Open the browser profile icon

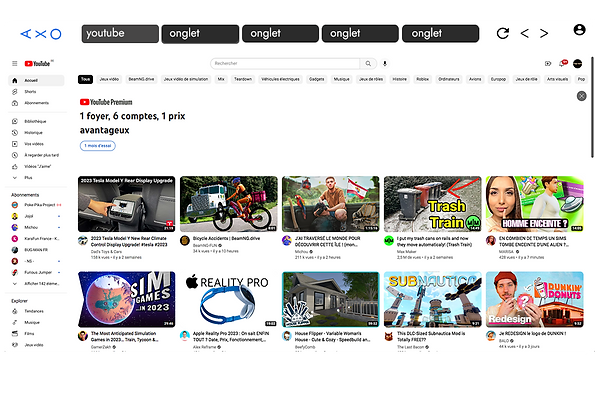[579, 29]
